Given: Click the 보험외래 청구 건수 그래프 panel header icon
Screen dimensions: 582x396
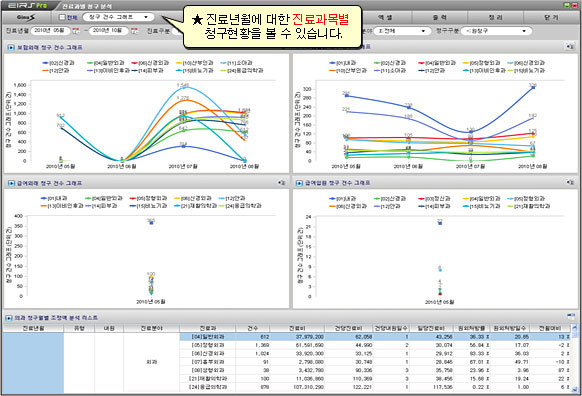Looking at the screenshot, I should coord(11,48).
